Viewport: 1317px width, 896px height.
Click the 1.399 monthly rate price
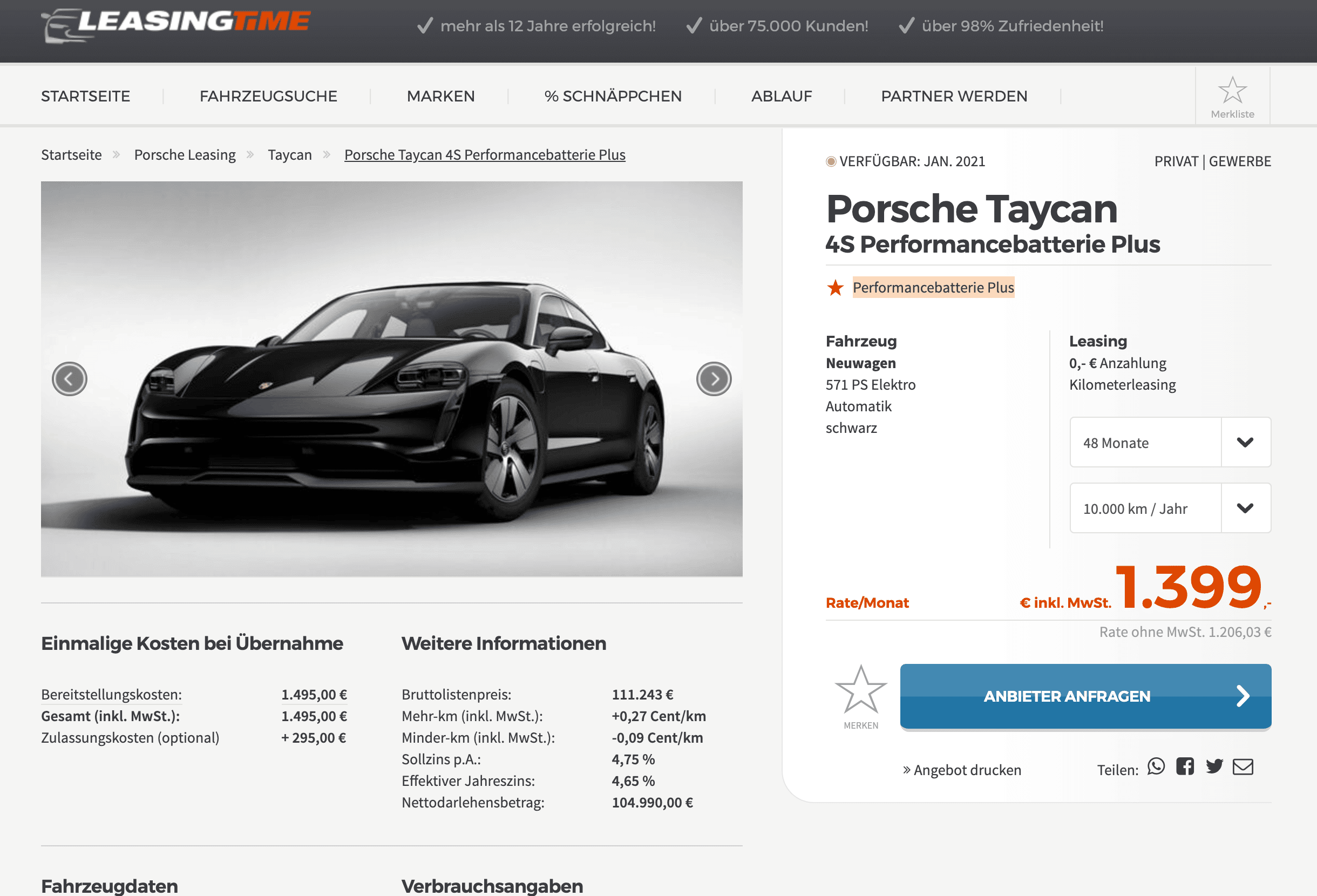[1189, 587]
